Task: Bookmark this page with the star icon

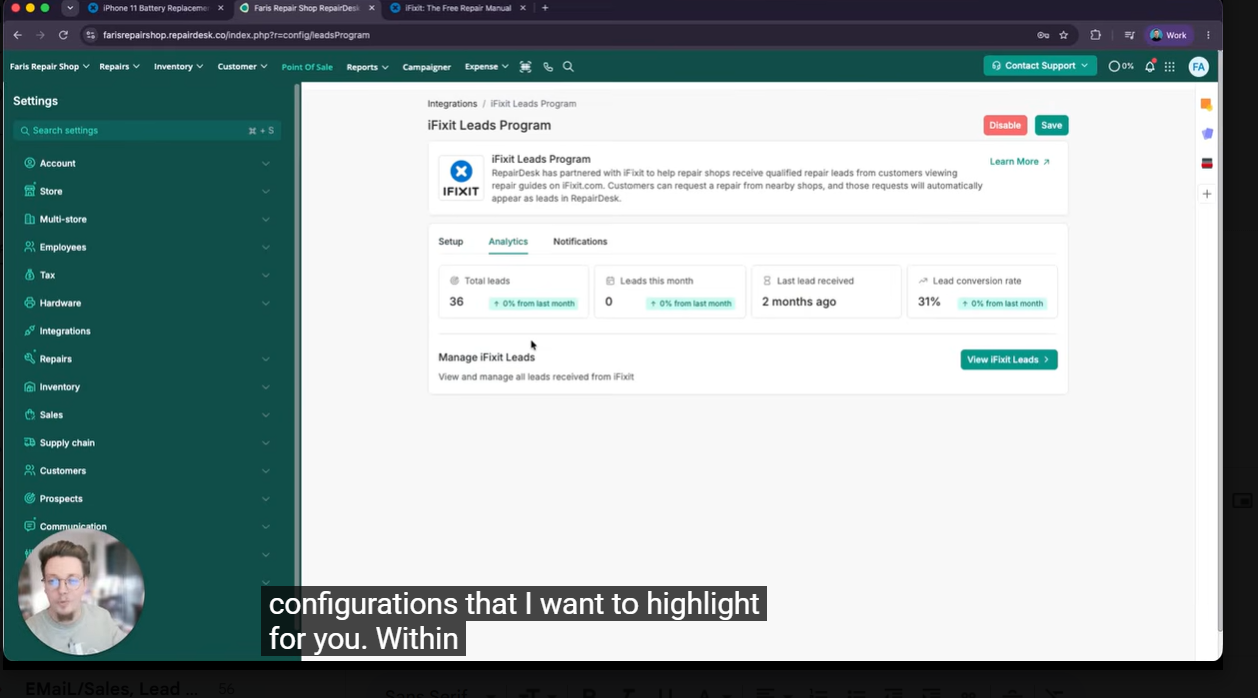Action: (x=1064, y=35)
